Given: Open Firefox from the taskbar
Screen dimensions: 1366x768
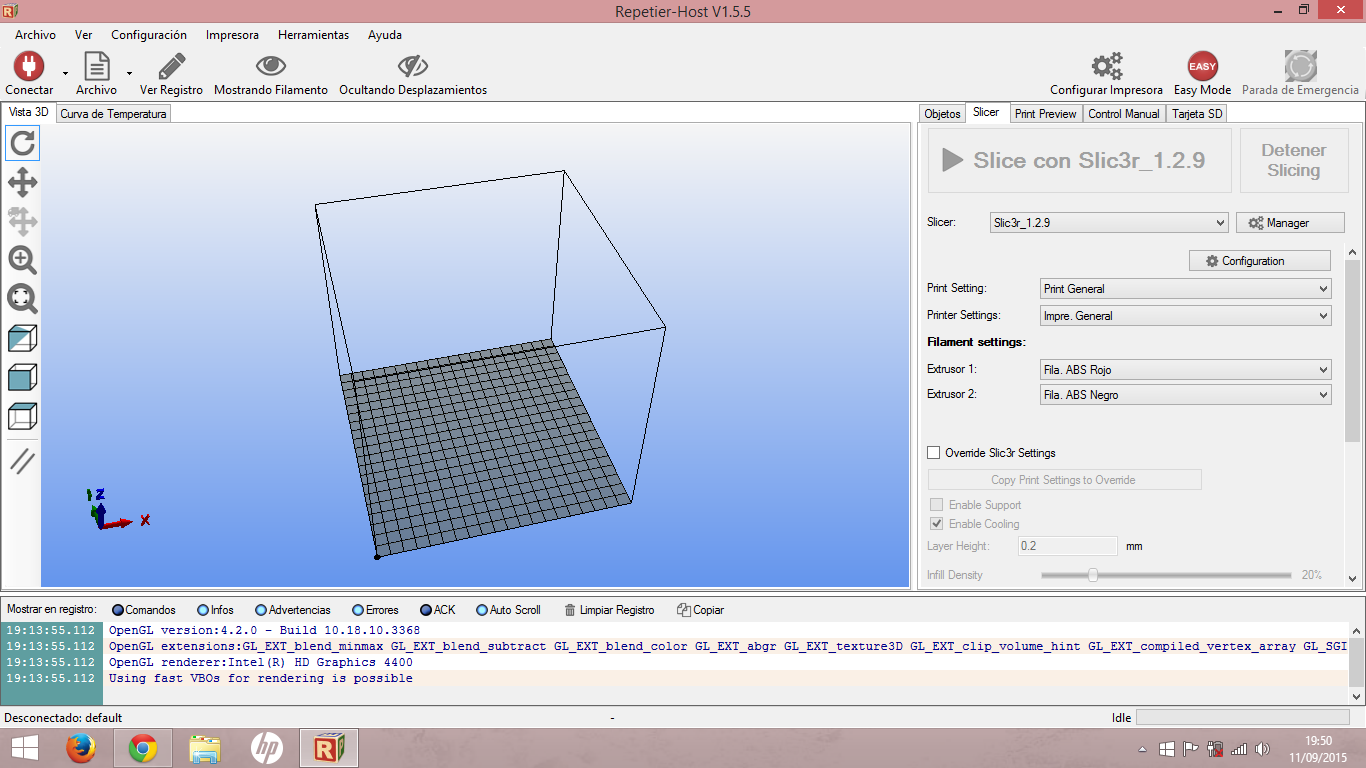Looking at the screenshot, I should point(80,748).
